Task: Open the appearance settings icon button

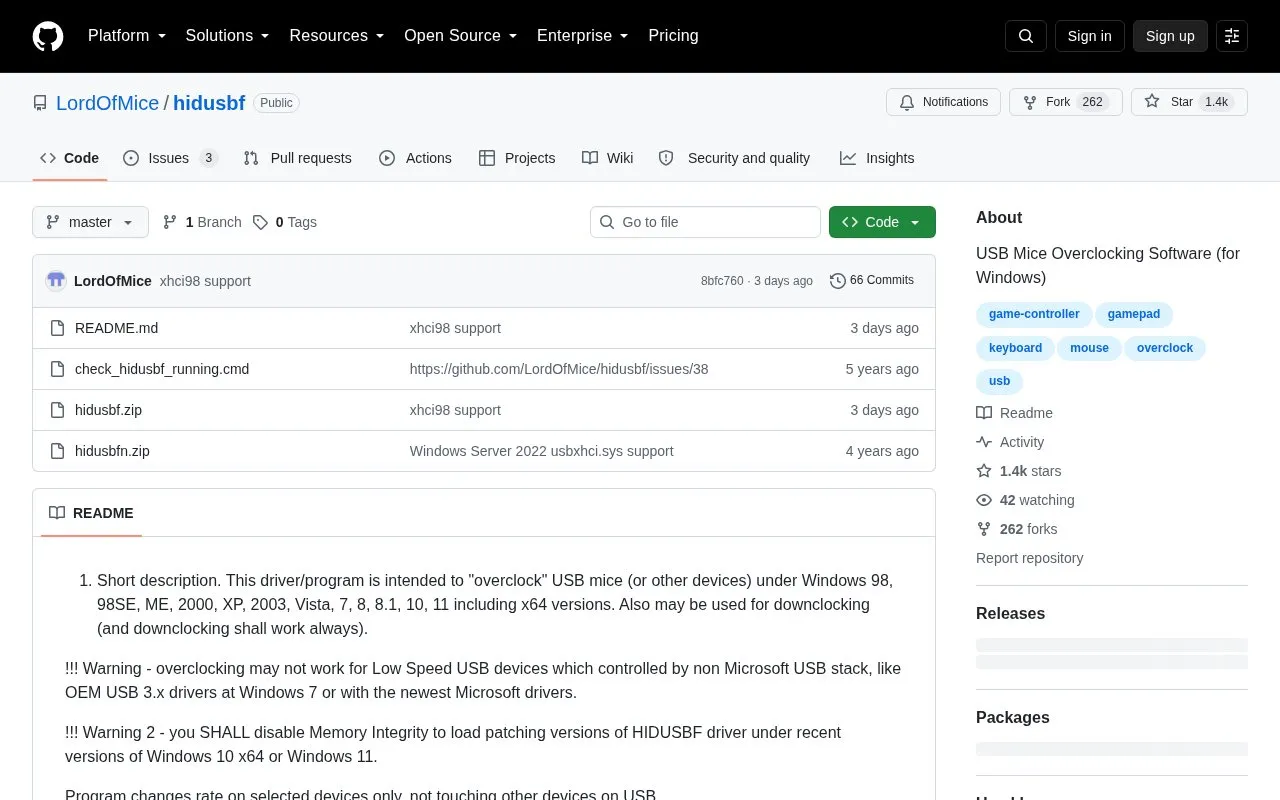Action: tap(1232, 36)
